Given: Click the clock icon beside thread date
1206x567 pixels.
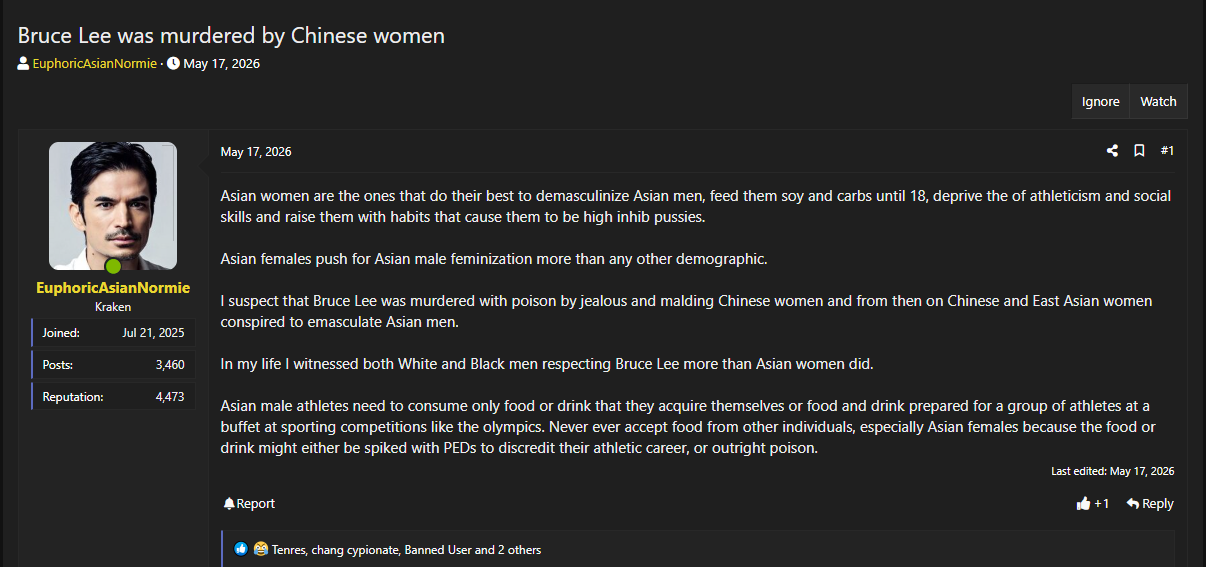Looking at the screenshot, I should (173, 63).
